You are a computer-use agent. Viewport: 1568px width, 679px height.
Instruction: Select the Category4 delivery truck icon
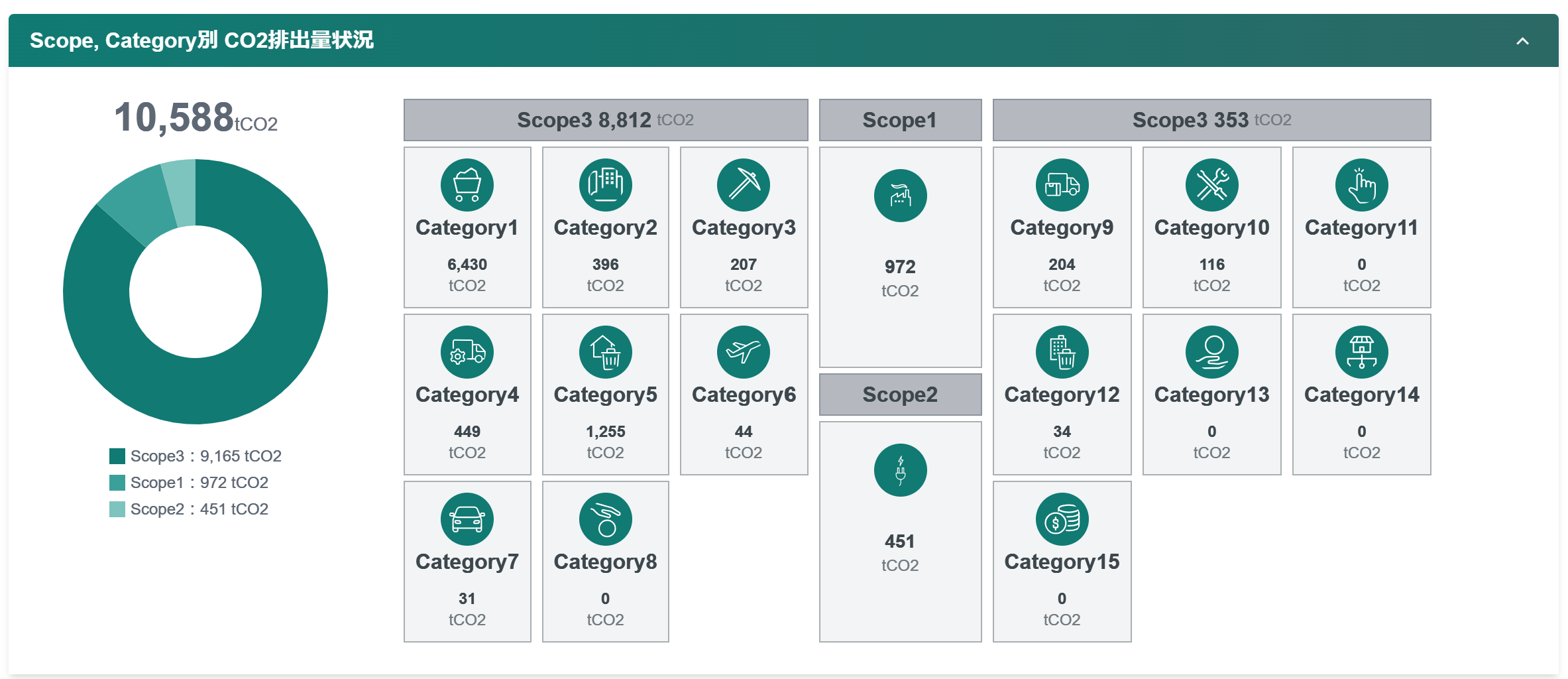tap(467, 352)
